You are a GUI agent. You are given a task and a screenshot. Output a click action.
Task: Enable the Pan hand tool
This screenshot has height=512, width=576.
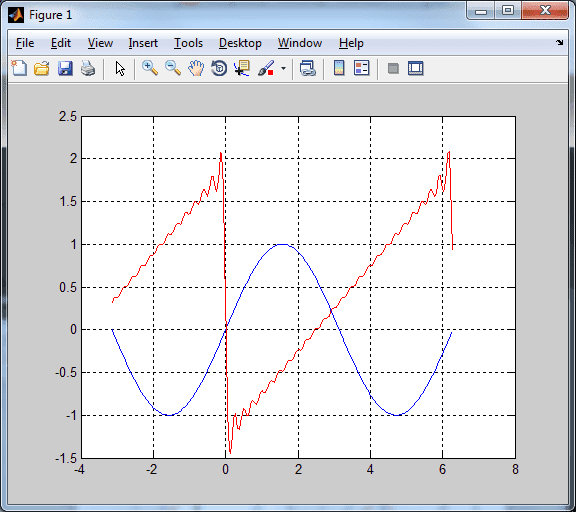coord(196,68)
